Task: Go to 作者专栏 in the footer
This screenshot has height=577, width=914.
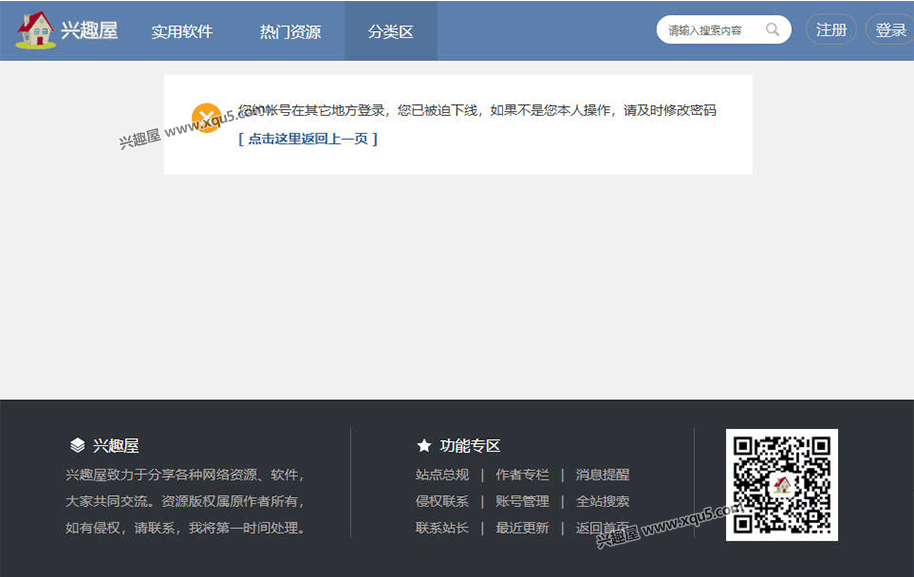Action: pos(522,475)
